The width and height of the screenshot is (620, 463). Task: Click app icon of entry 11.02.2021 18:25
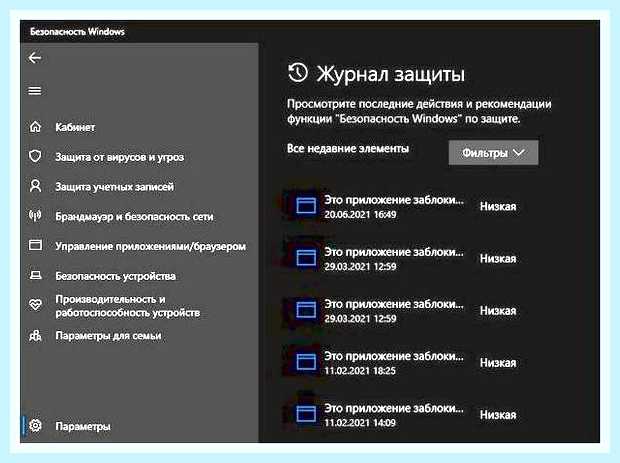tap(306, 362)
